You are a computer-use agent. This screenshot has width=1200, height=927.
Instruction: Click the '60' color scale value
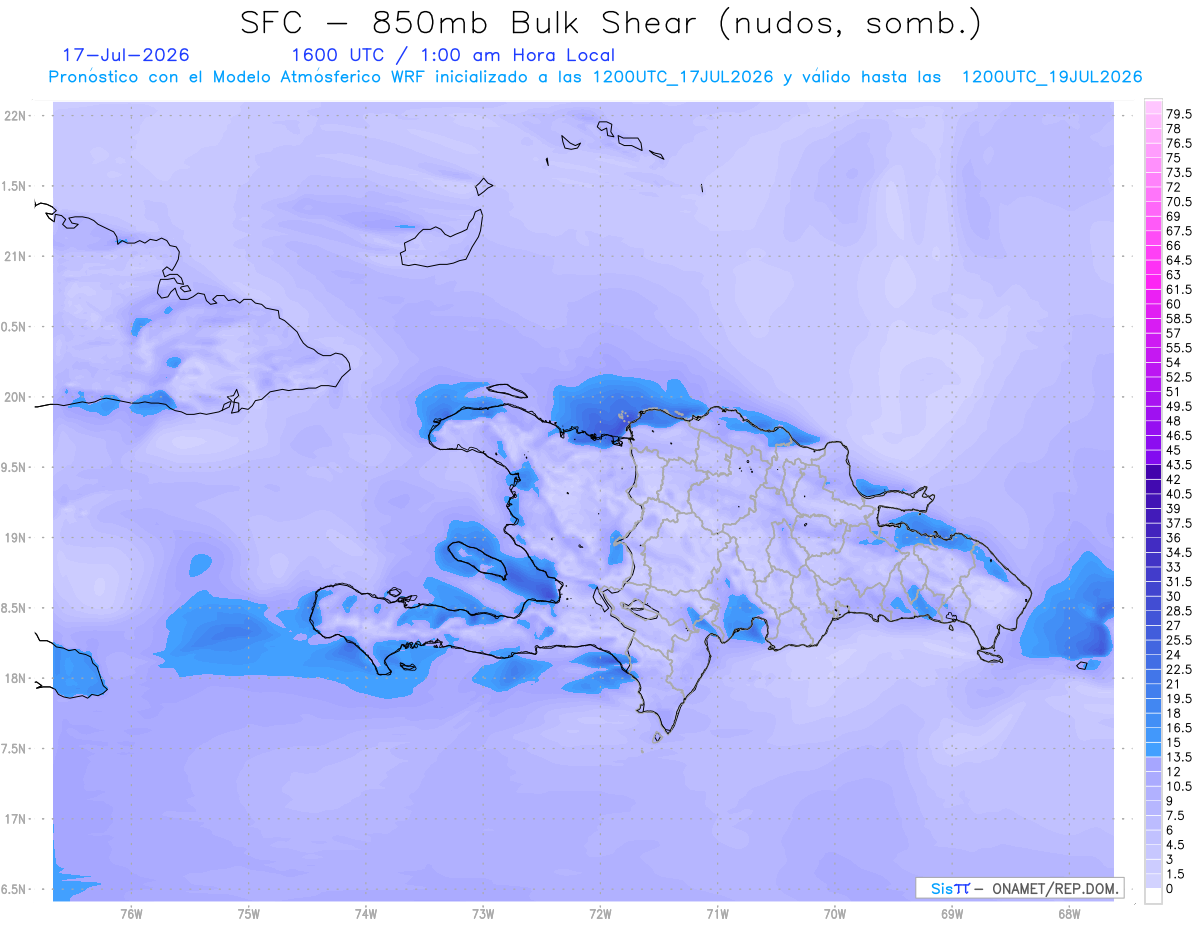pos(1174,304)
